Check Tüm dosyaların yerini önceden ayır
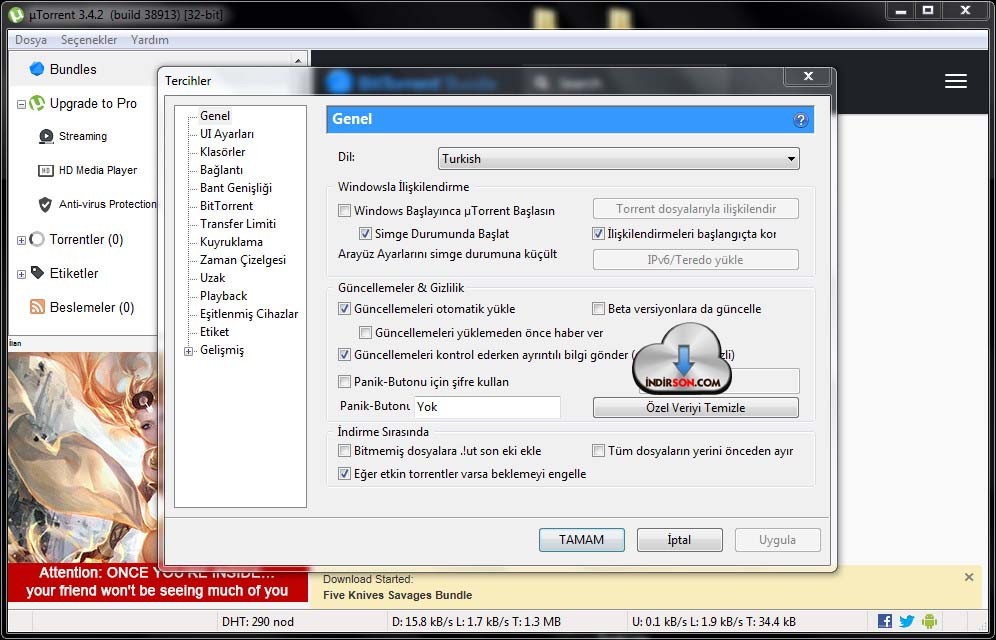 598,451
